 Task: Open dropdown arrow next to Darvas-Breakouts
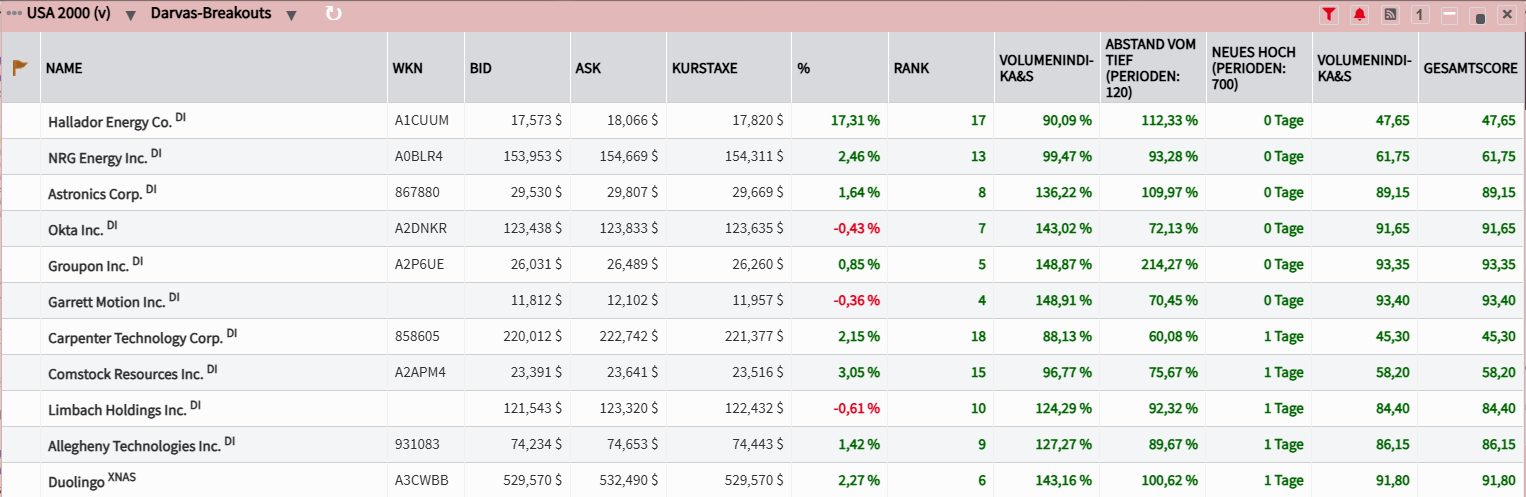291,16
